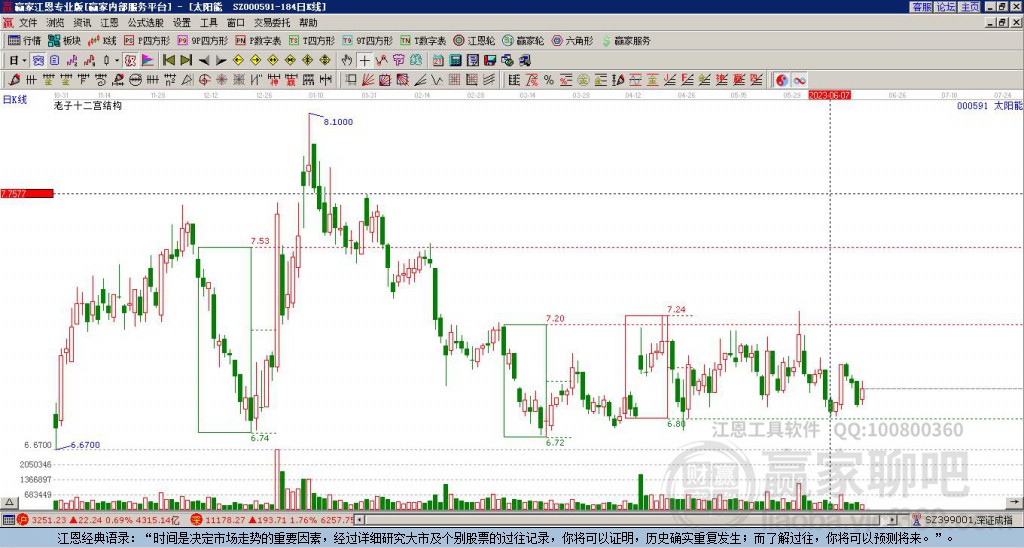
Task: Open the P数字表 number table
Action: [258, 40]
